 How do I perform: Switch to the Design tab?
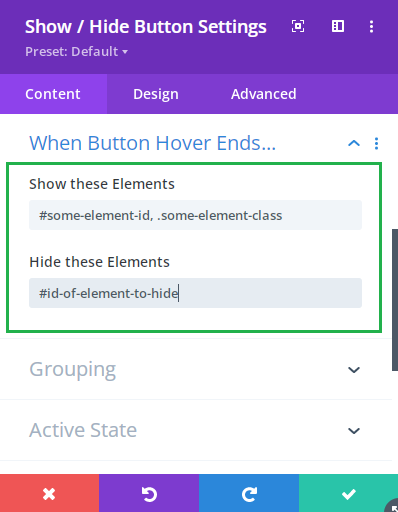(x=156, y=94)
